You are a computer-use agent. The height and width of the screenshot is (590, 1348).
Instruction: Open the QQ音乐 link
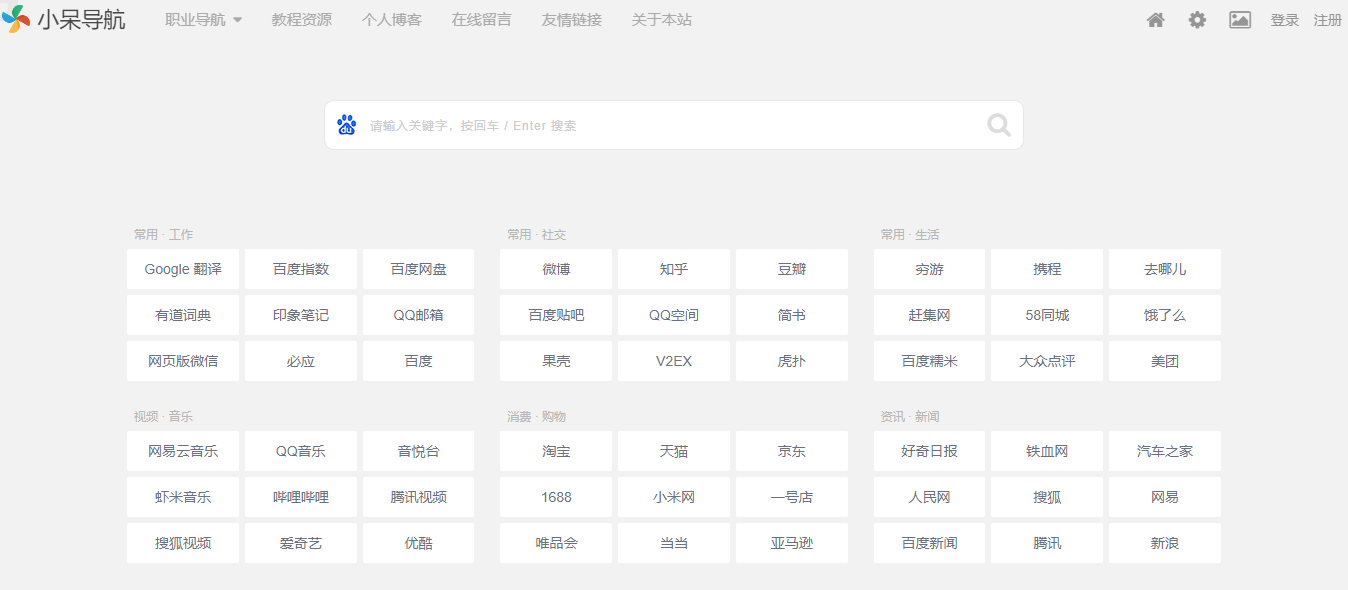[x=301, y=451]
